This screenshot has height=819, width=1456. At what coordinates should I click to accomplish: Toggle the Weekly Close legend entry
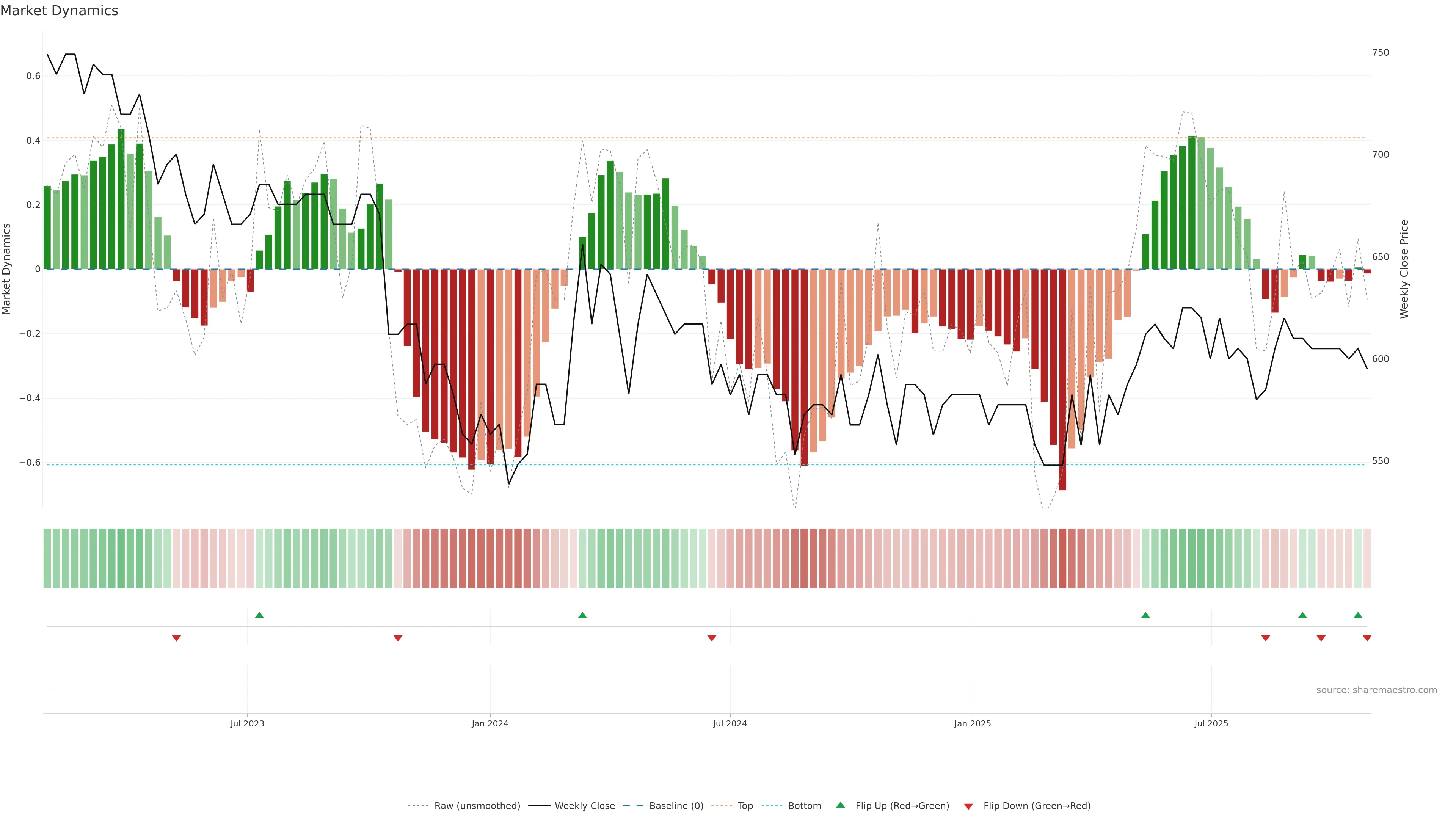pyautogui.click(x=584, y=806)
